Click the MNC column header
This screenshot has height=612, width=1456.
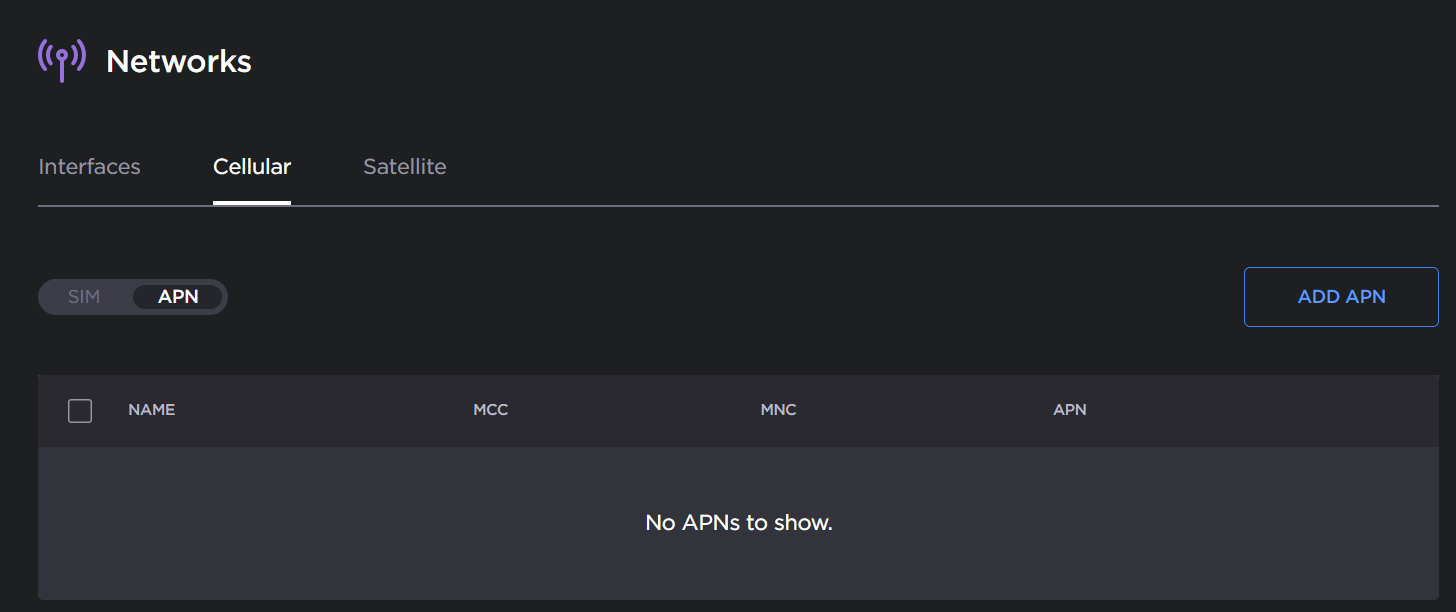[778, 410]
